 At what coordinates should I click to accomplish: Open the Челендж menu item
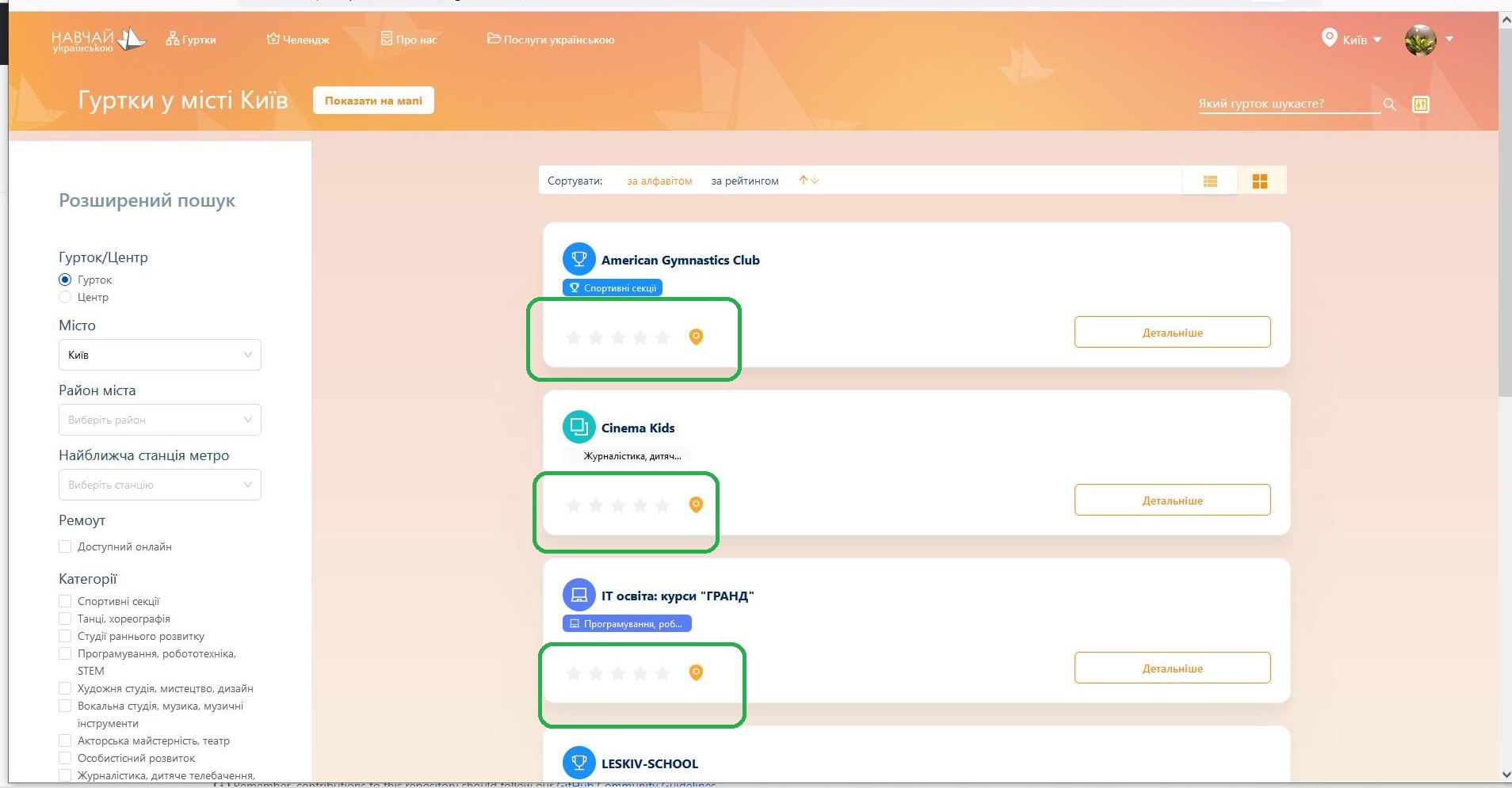(x=298, y=39)
